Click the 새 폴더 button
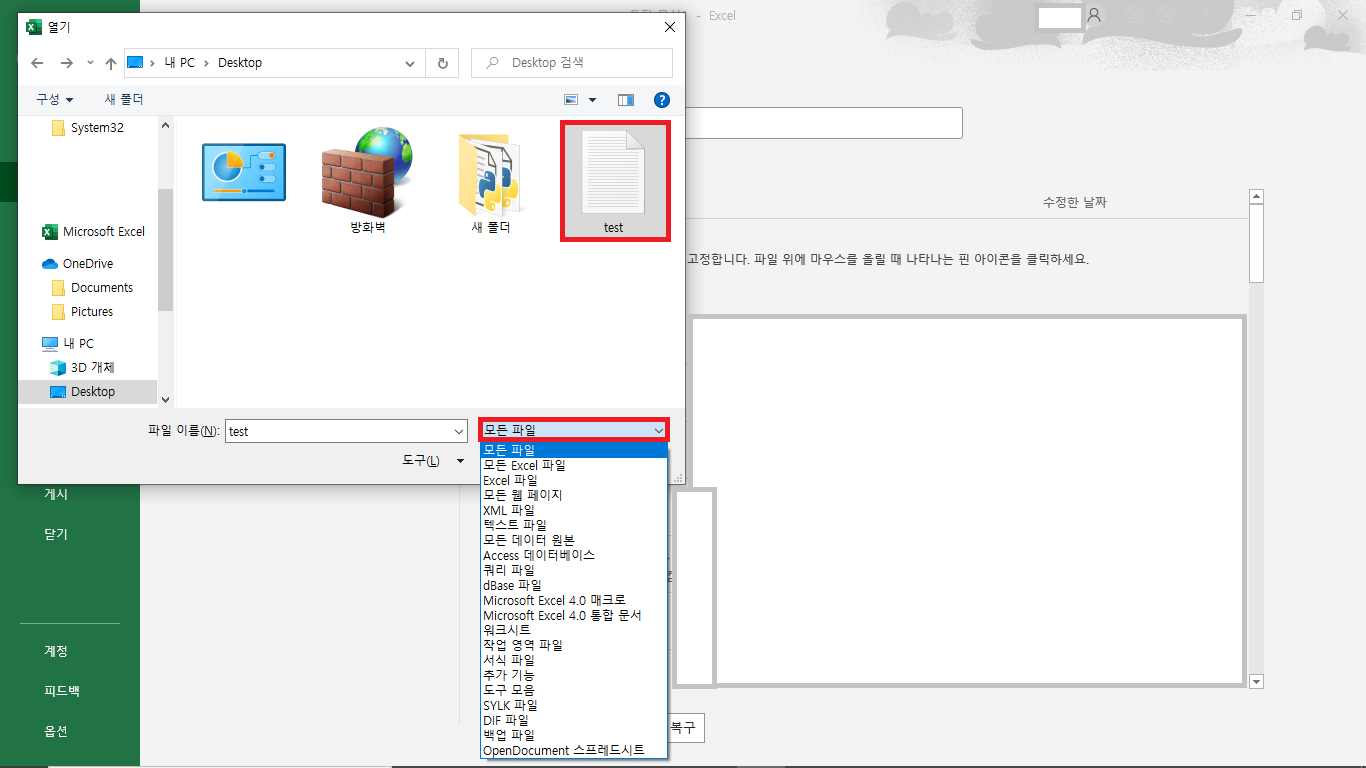The height and width of the screenshot is (768, 1366). tap(124, 100)
